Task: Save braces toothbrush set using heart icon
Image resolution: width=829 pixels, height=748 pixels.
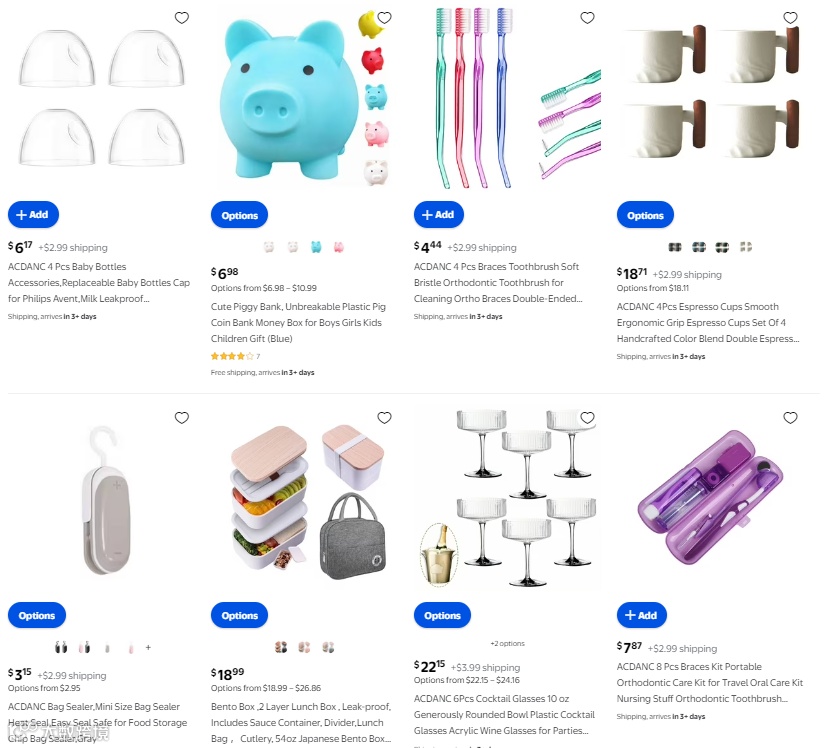Action: [587, 18]
